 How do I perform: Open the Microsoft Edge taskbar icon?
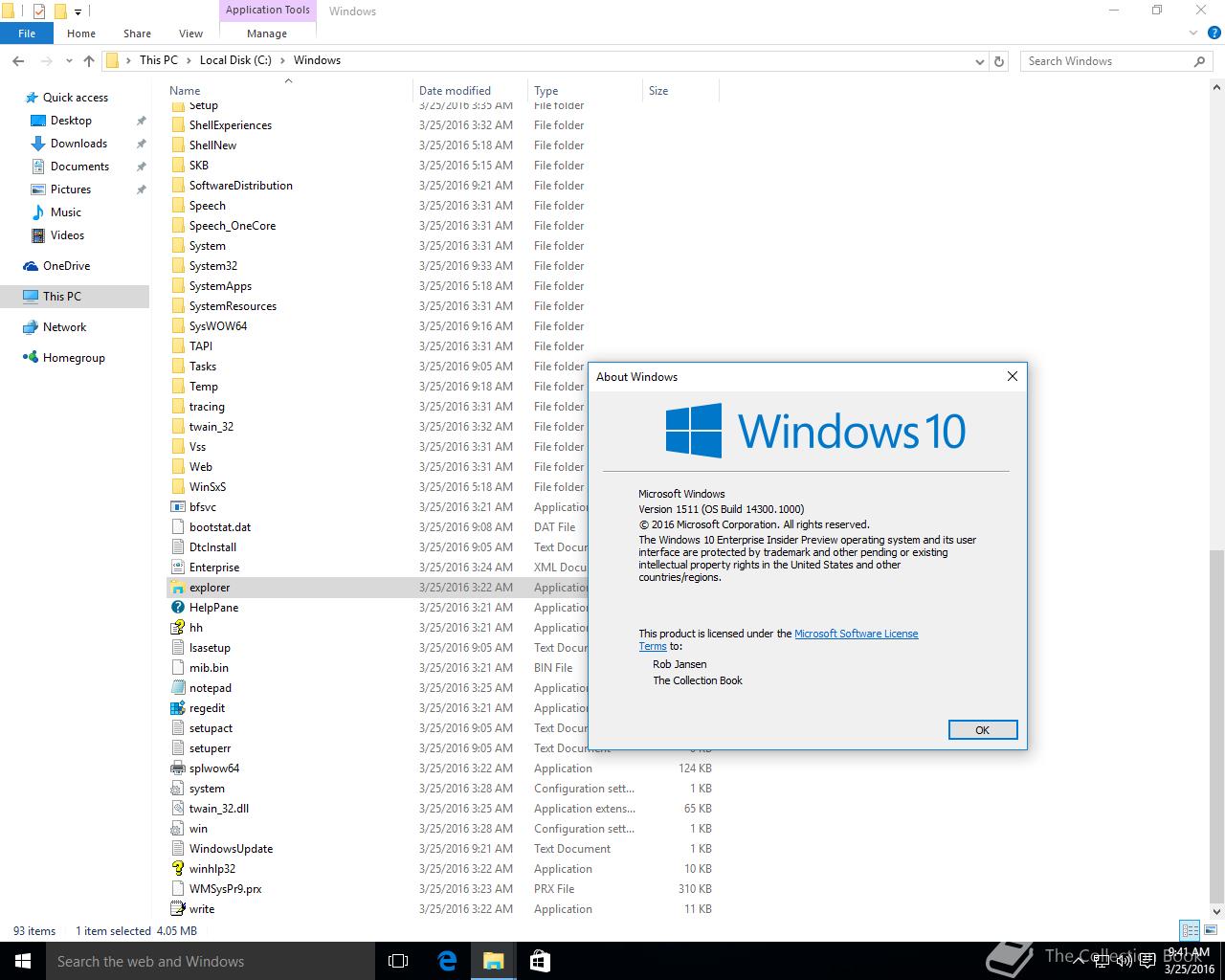(x=447, y=961)
